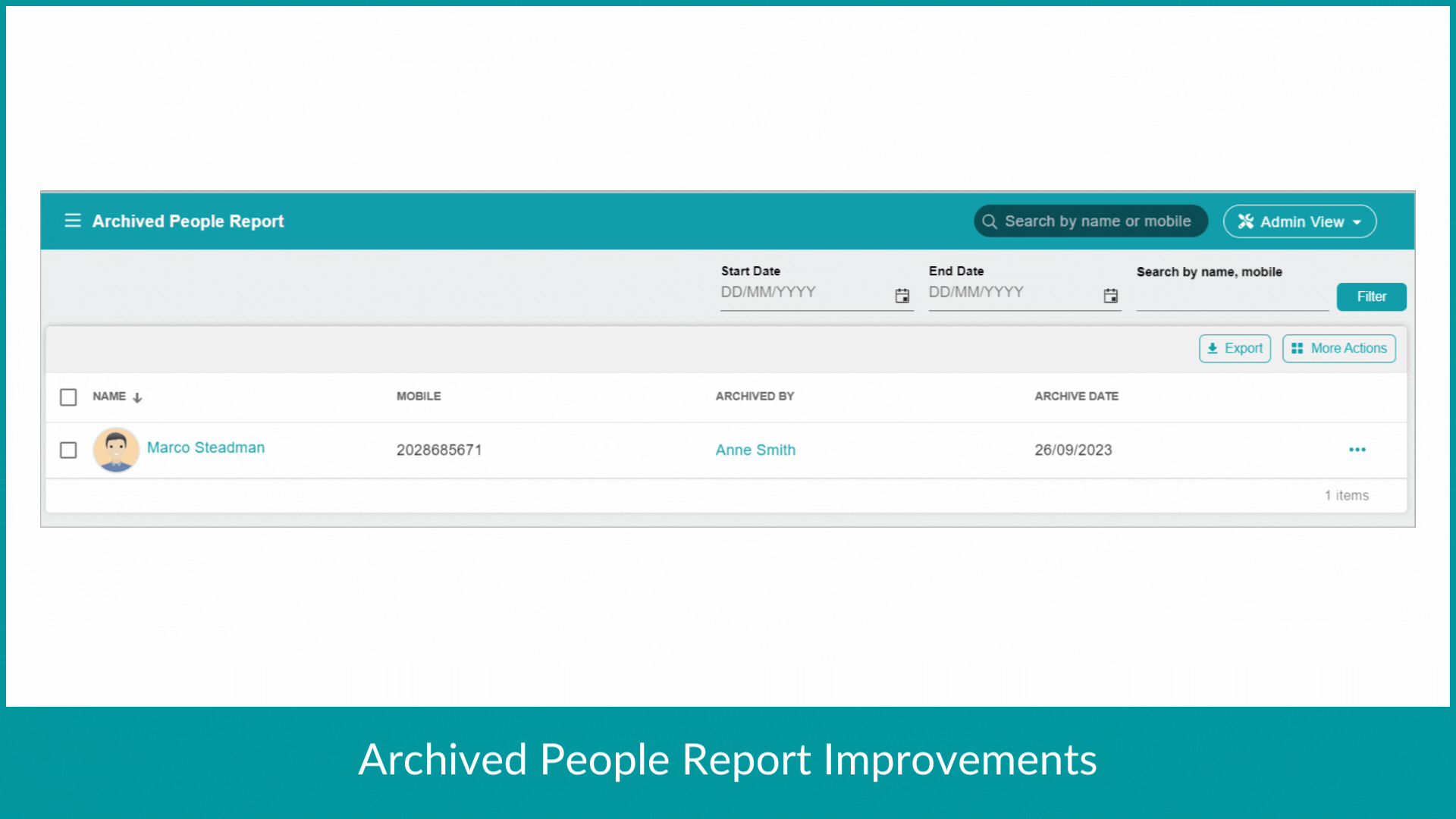Image resolution: width=1456 pixels, height=819 pixels.
Task: Open the More Actions menu
Action: 1338,348
